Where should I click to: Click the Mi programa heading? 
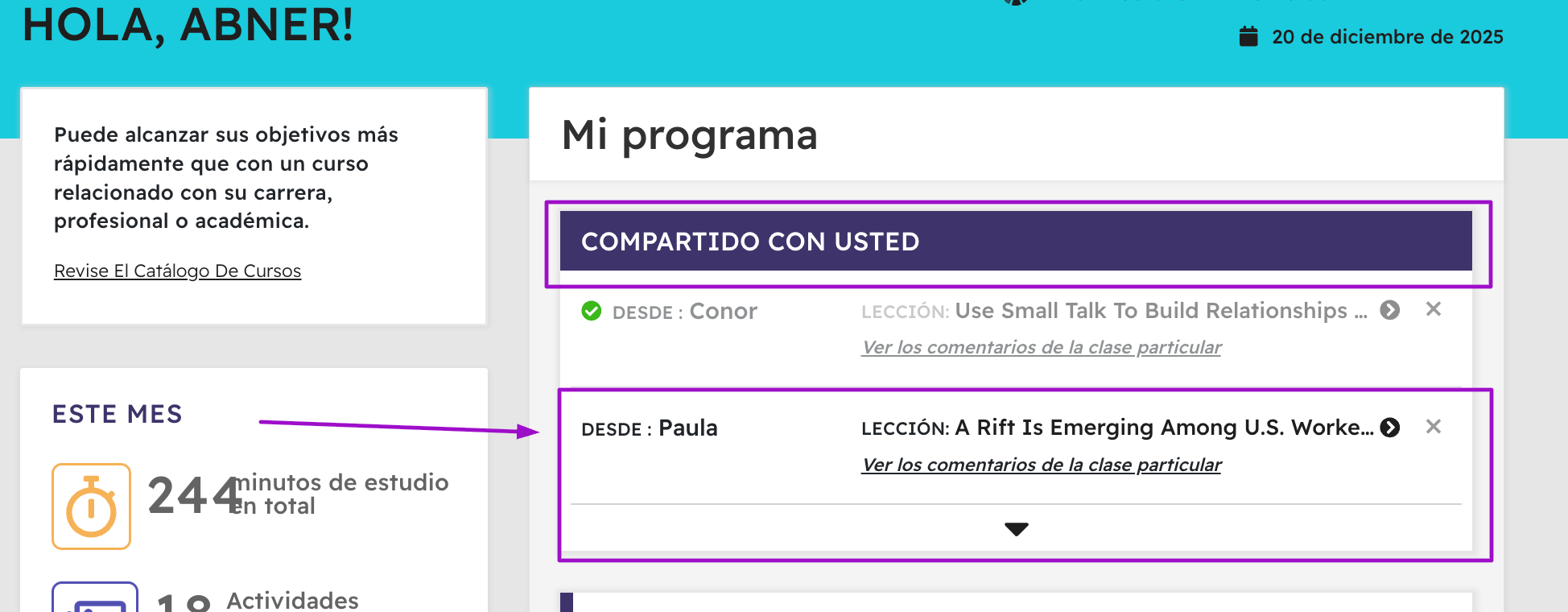690,134
